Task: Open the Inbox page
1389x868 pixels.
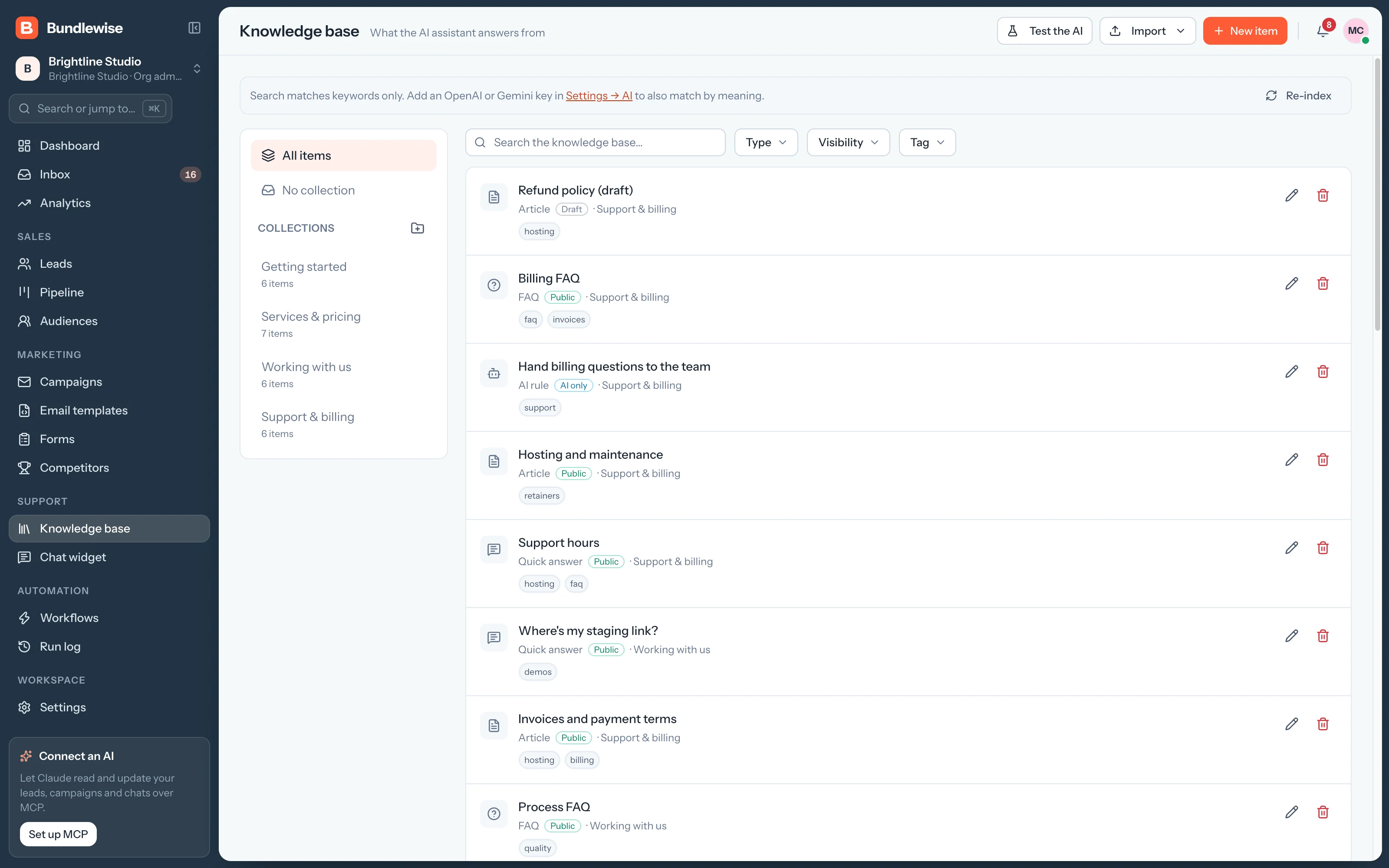Action: [109, 174]
